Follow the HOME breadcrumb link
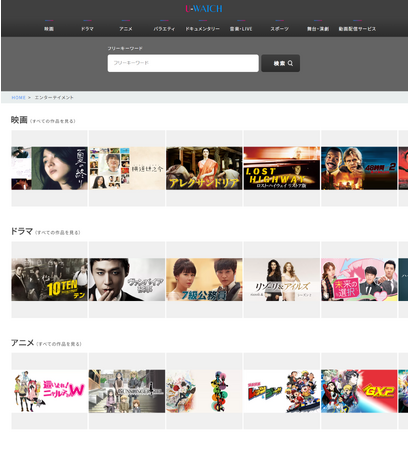 [19, 98]
